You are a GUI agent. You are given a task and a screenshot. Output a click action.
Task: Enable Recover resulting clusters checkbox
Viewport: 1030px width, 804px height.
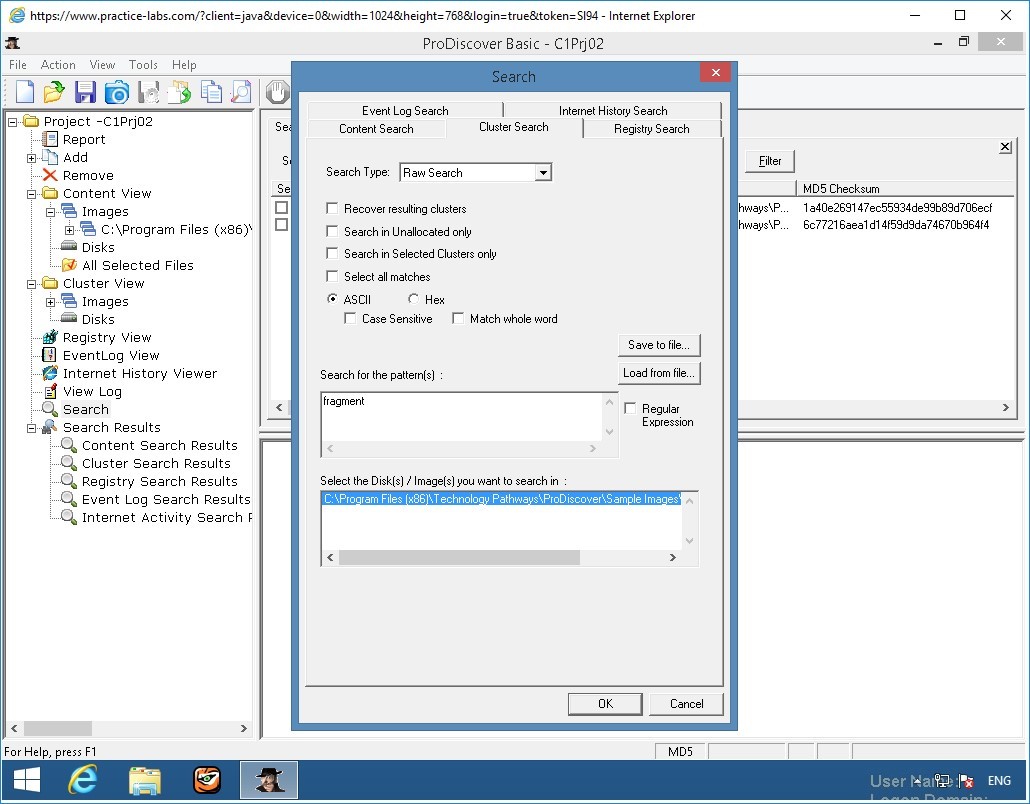tap(332, 208)
